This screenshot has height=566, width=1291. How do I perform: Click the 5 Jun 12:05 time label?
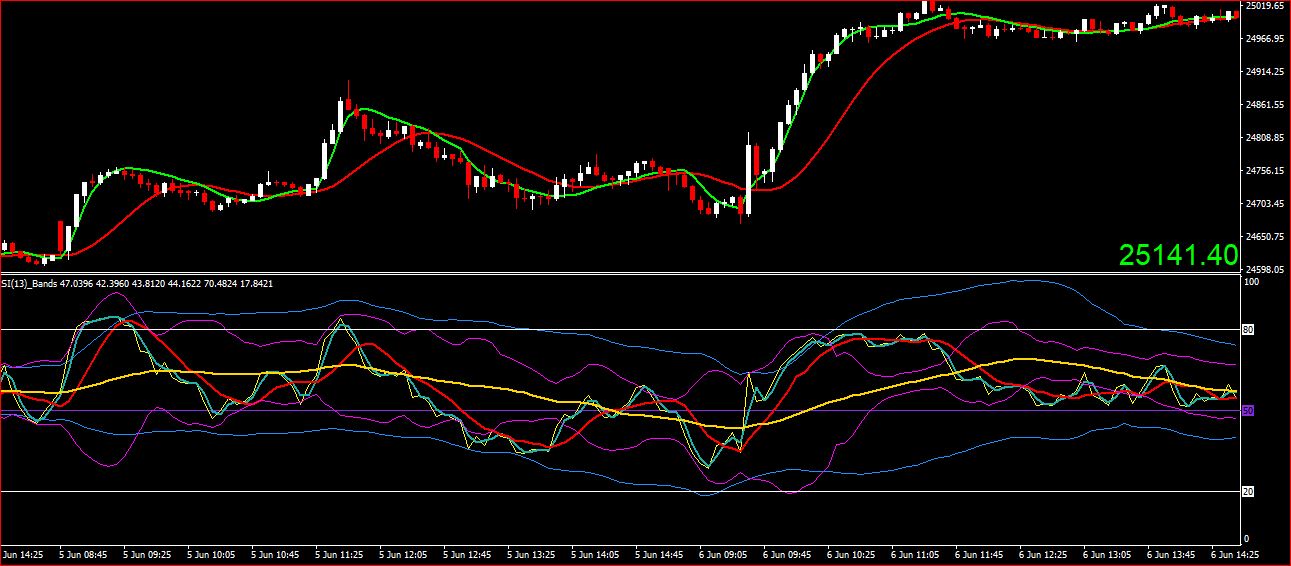pos(404,553)
